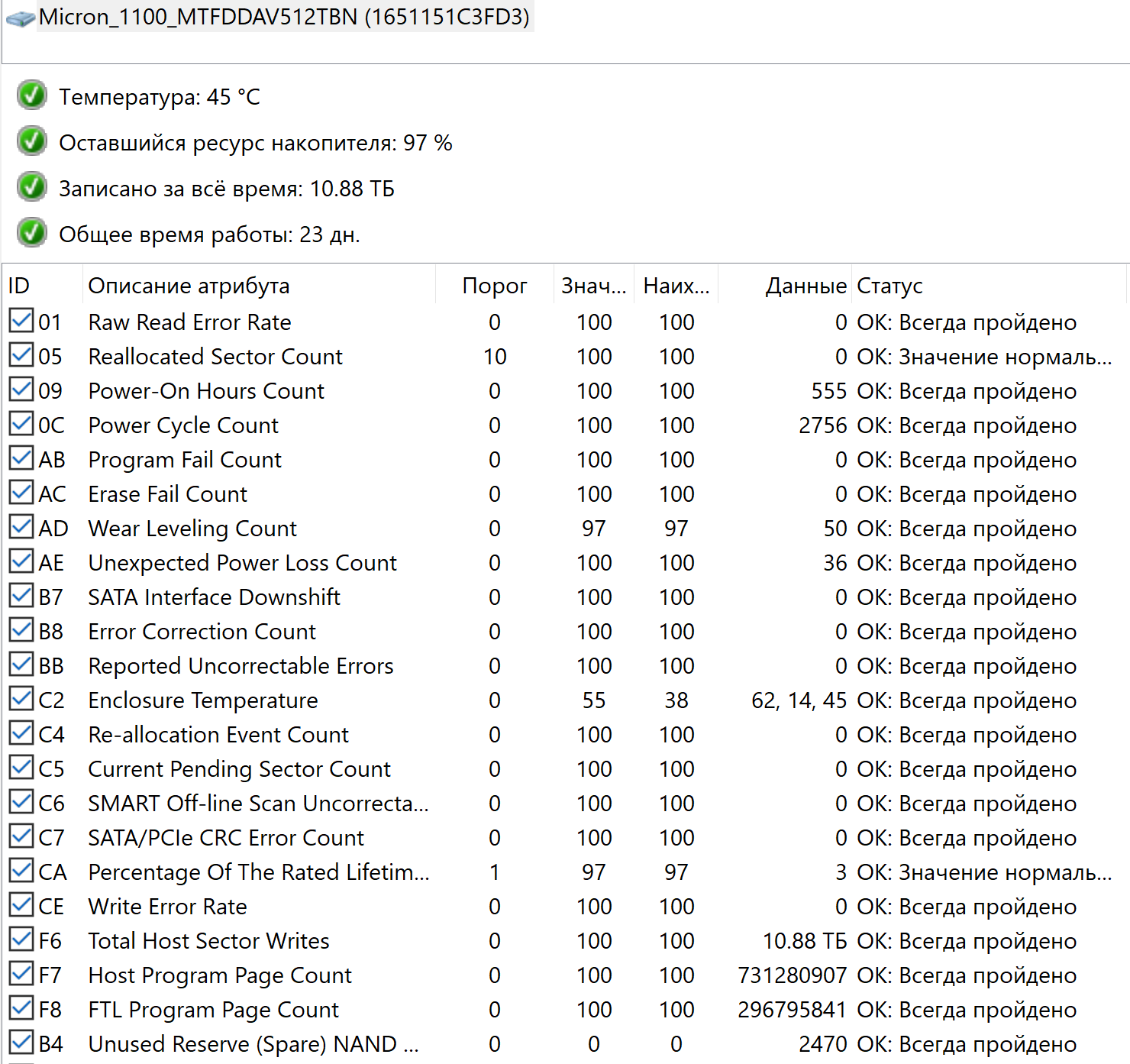
Task: Toggle checkbox for 09 Power-On Hours Count
Action: click(21, 390)
